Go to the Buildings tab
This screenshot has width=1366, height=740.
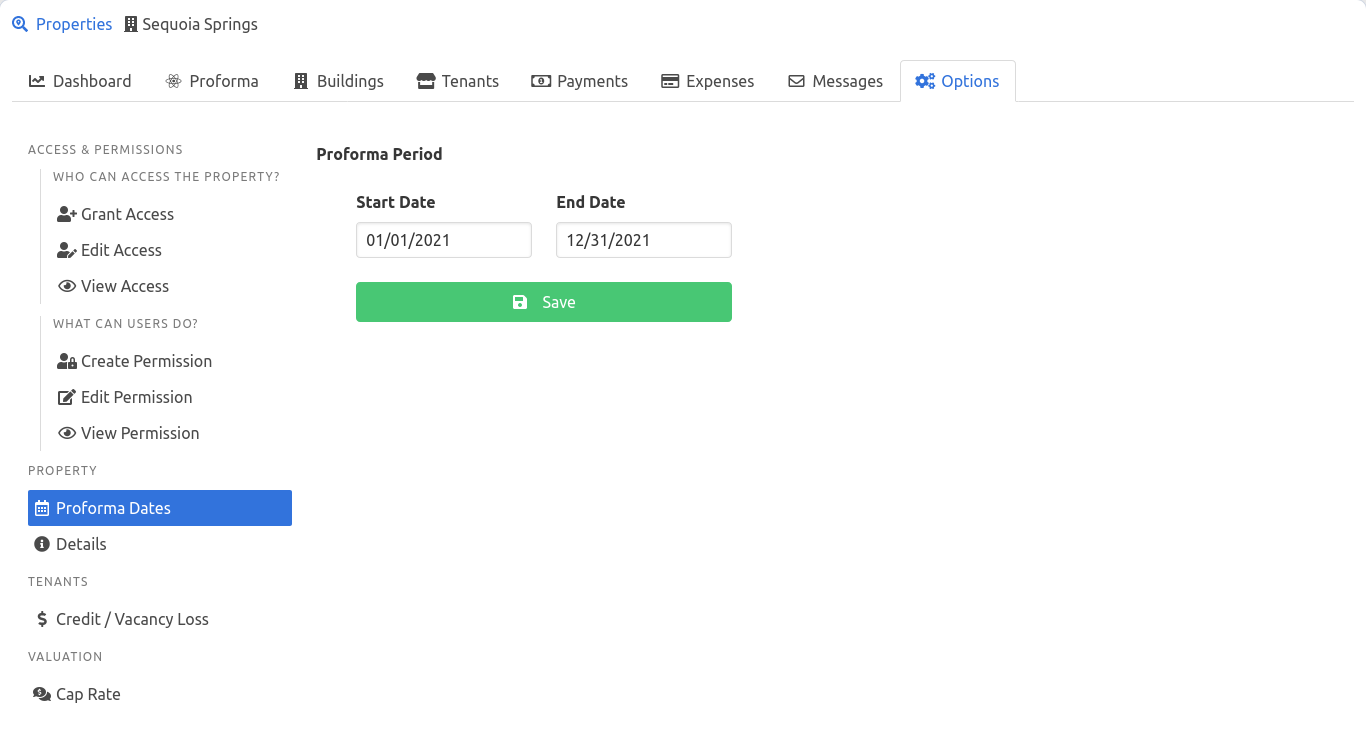[339, 81]
